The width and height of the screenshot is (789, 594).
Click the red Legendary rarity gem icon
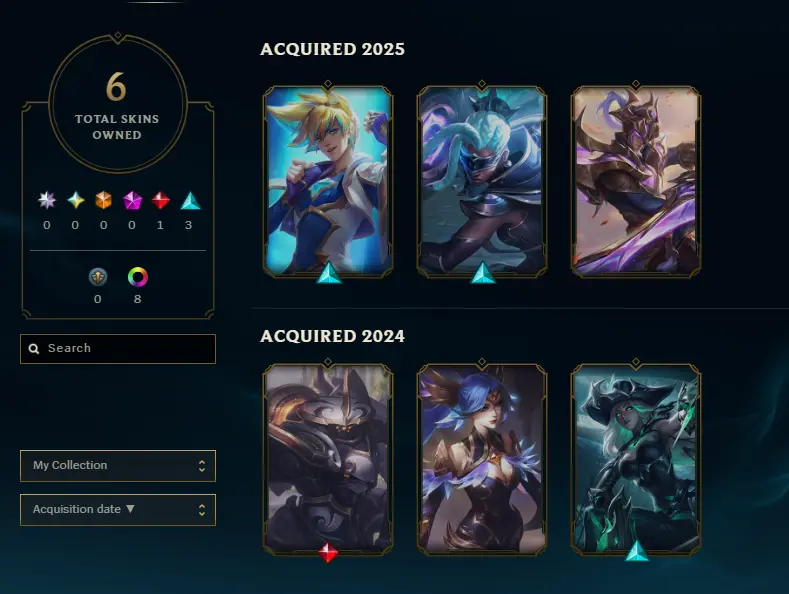(161, 200)
